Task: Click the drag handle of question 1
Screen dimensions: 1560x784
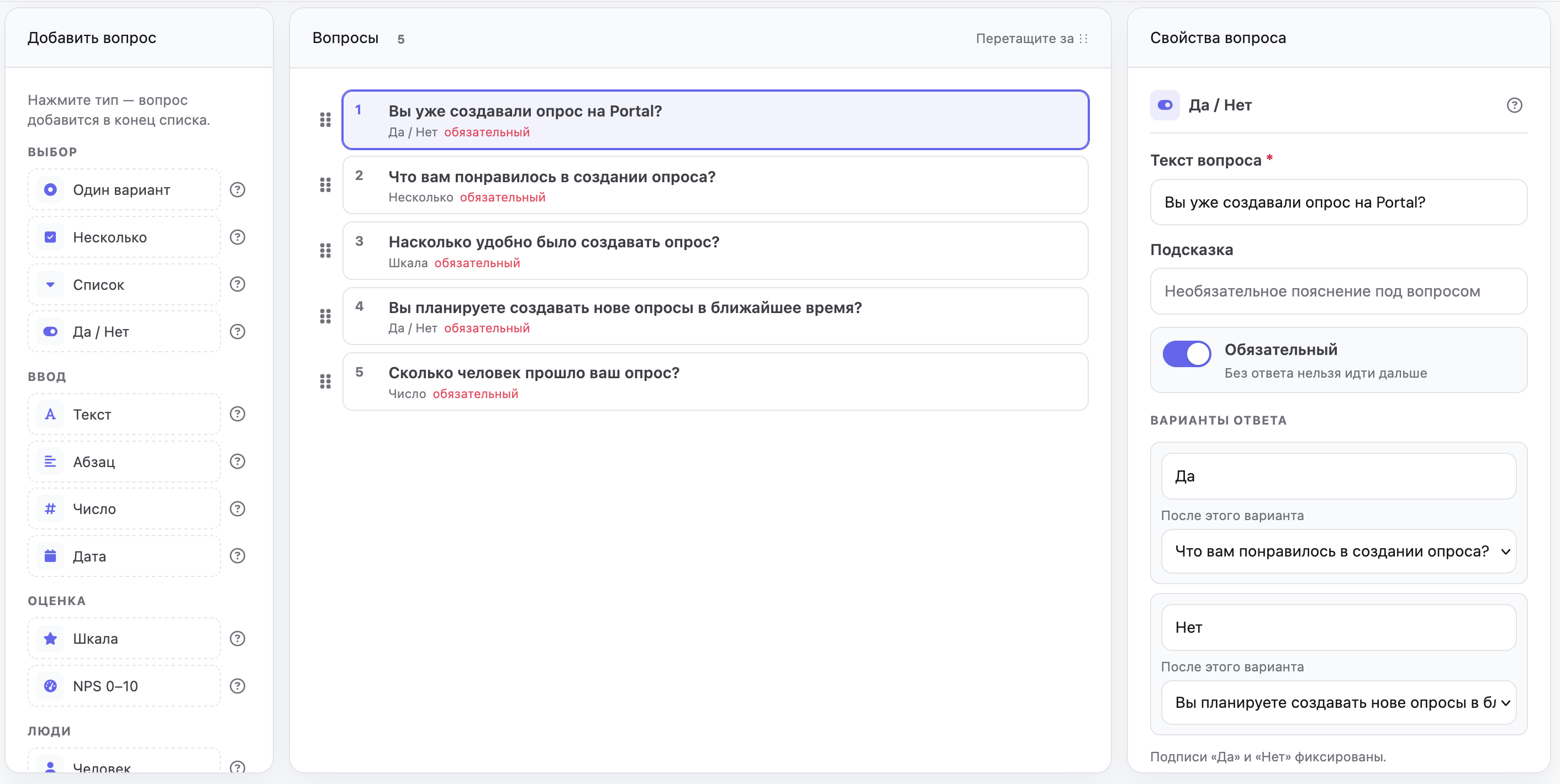Action: (325, 120)
